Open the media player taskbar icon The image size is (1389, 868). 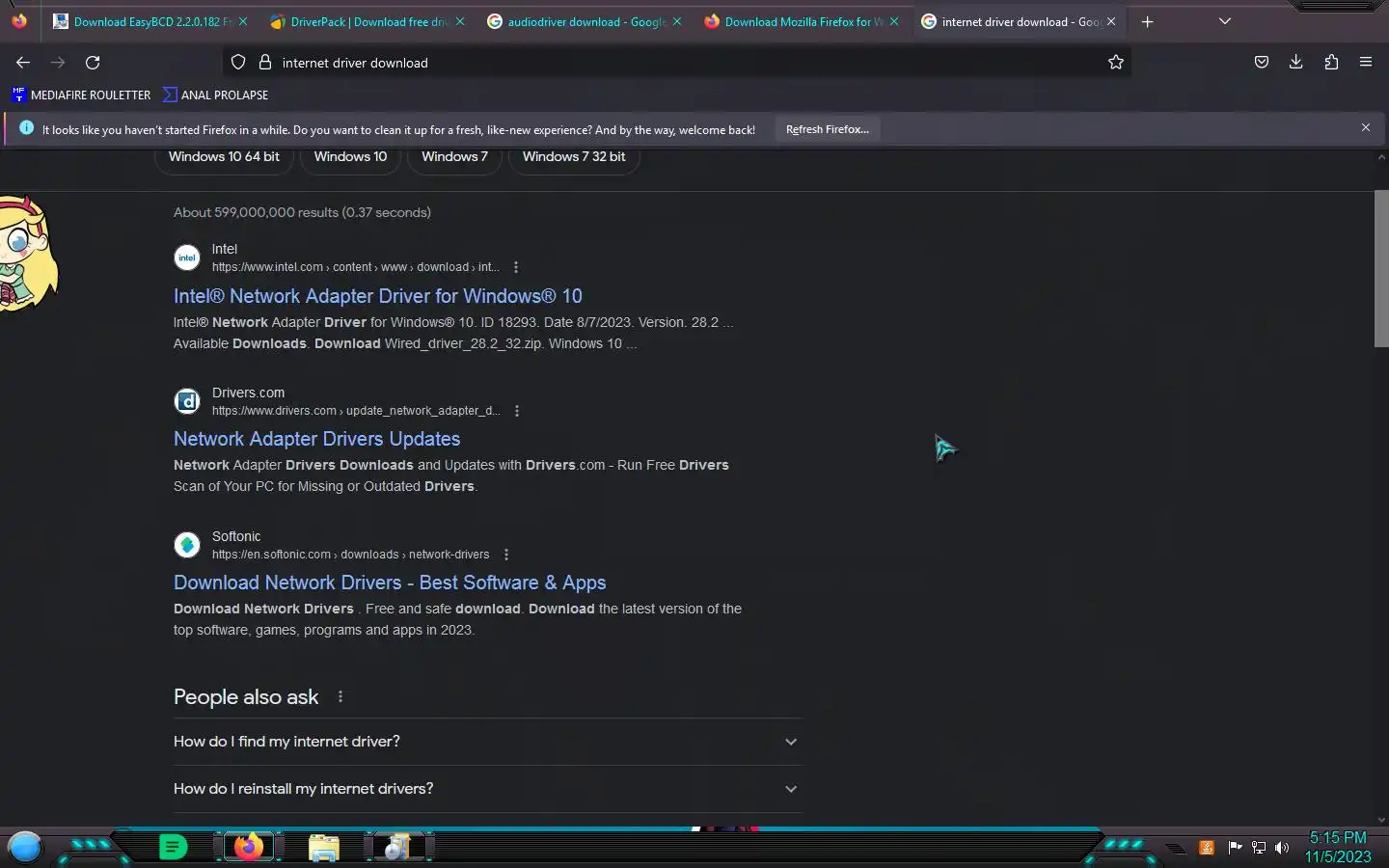pyautogui.click(x=397, y=848)
